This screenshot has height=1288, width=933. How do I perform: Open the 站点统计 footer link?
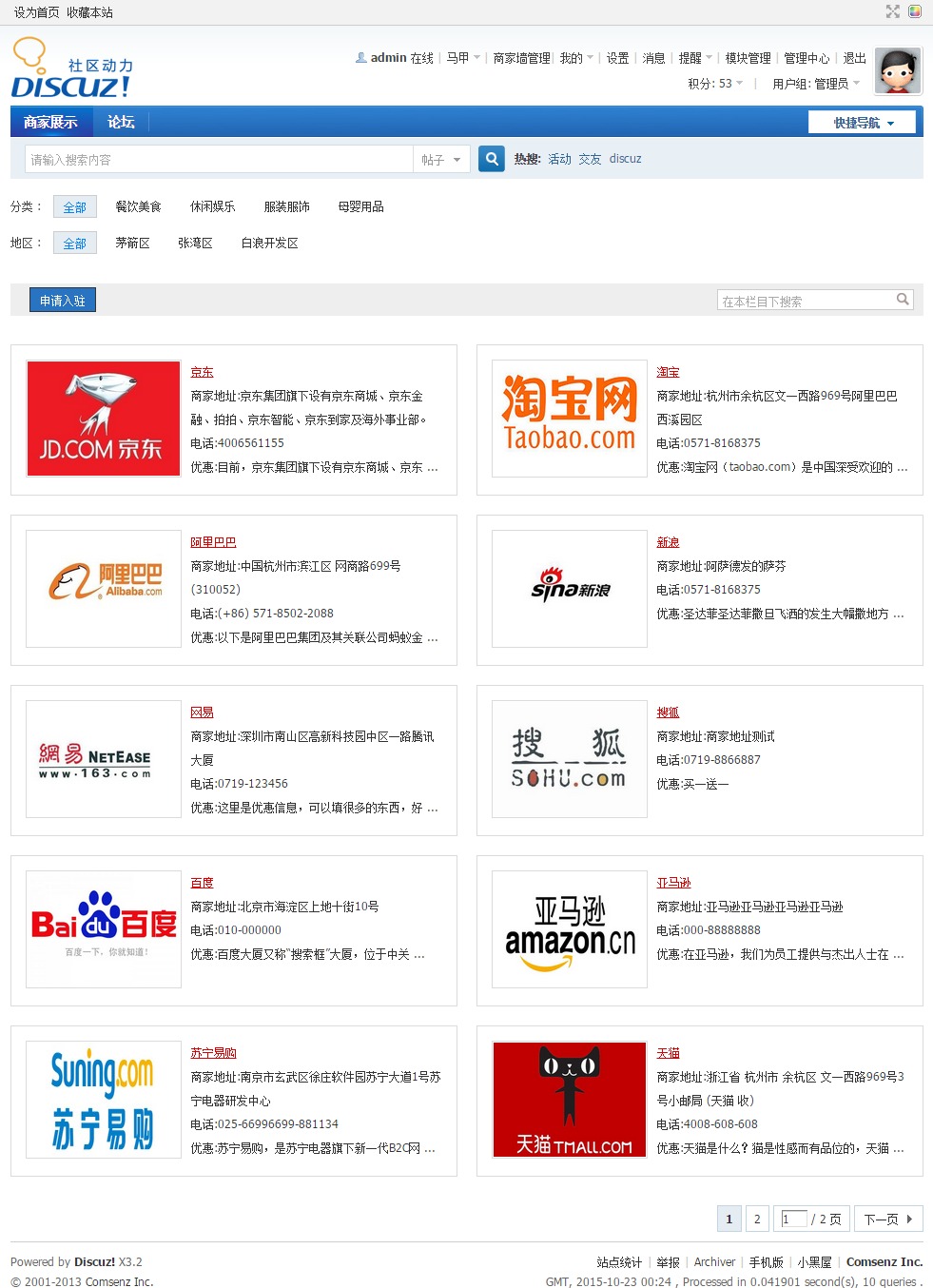pos(619,1262)
